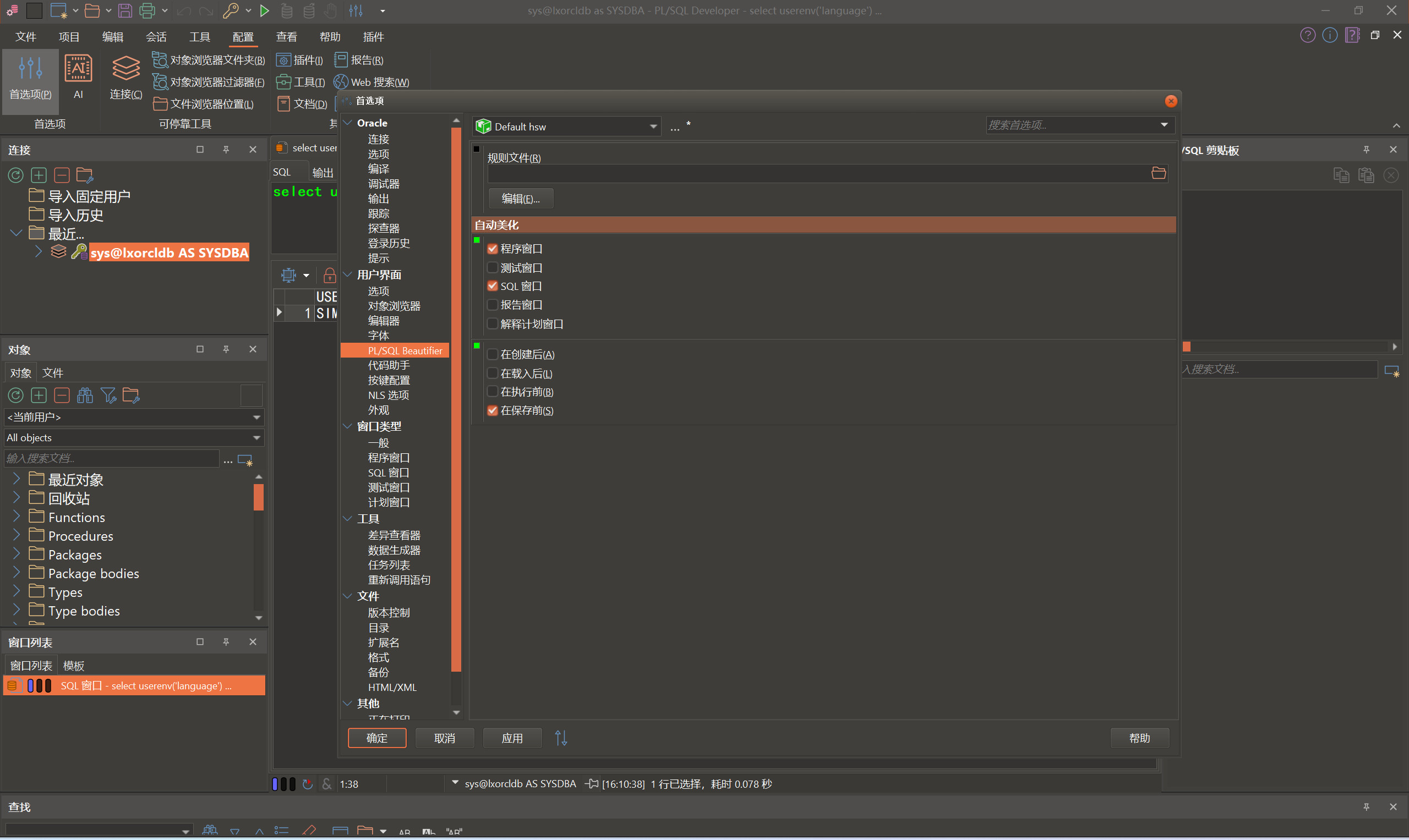Click the 确定 button
The width and height of the screenshot is (1409, 840).
coord(376,738)
